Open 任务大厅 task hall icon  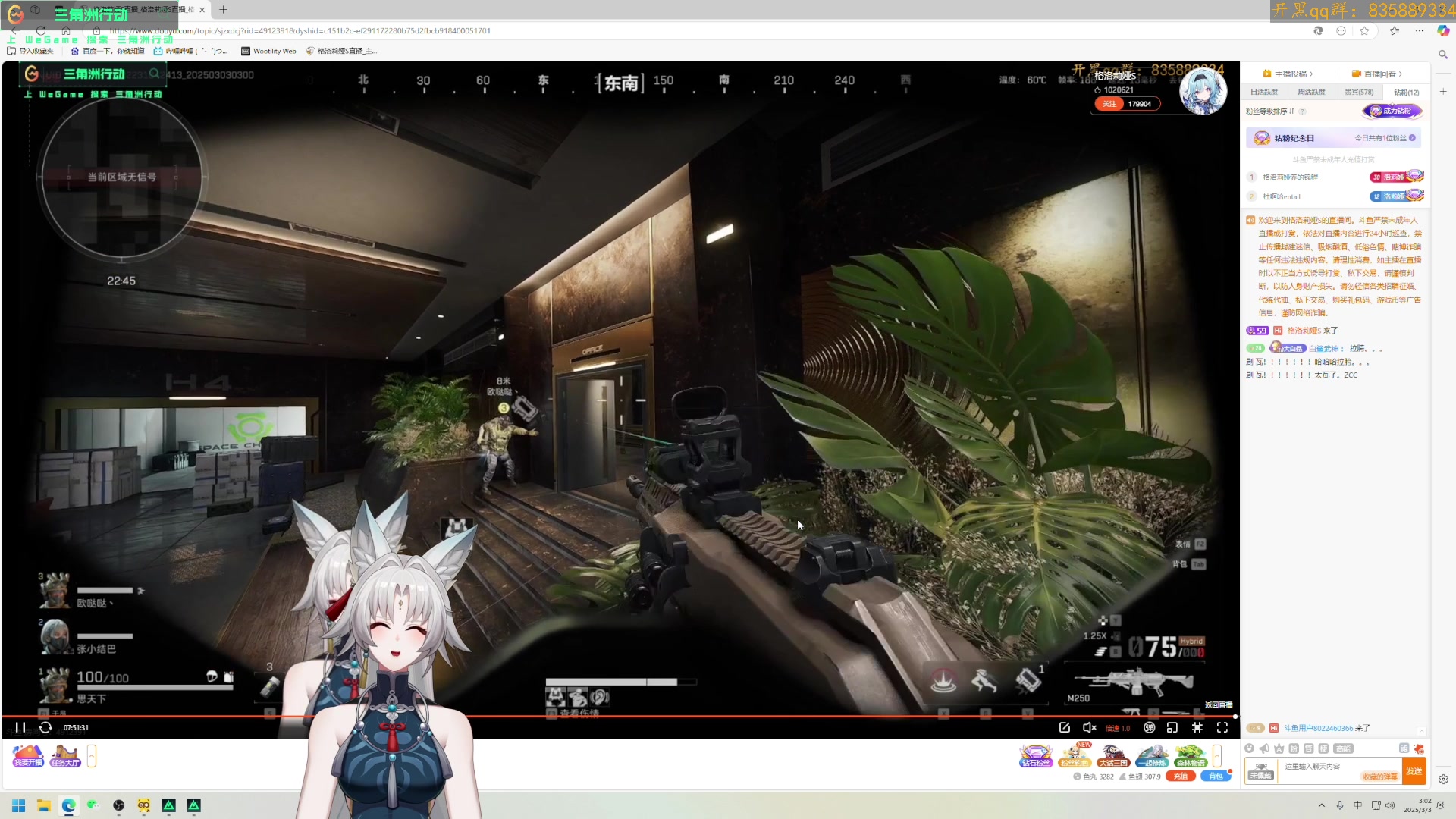tap(65, 756)
